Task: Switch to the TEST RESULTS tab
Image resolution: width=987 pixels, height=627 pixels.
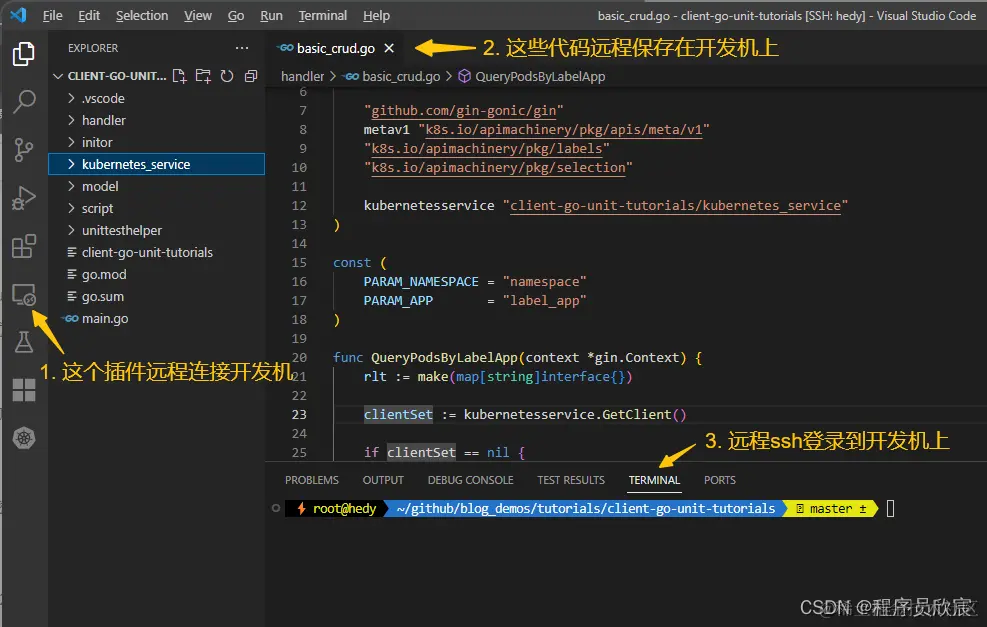Action: tap(571, 480)
